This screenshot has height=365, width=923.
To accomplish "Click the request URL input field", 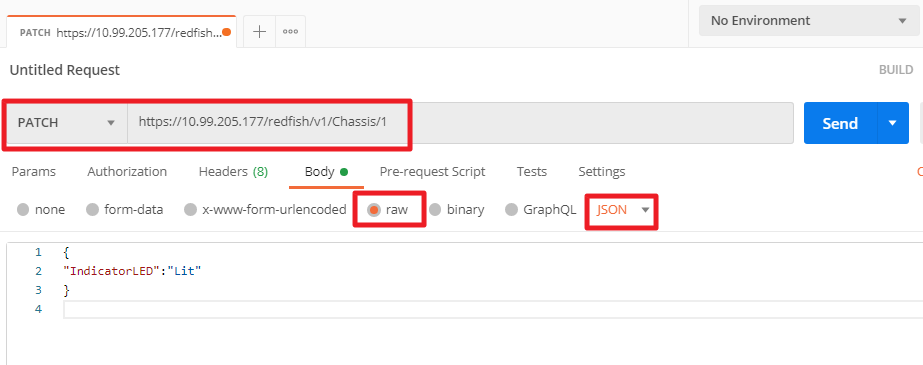I will (x=460, y=123).
